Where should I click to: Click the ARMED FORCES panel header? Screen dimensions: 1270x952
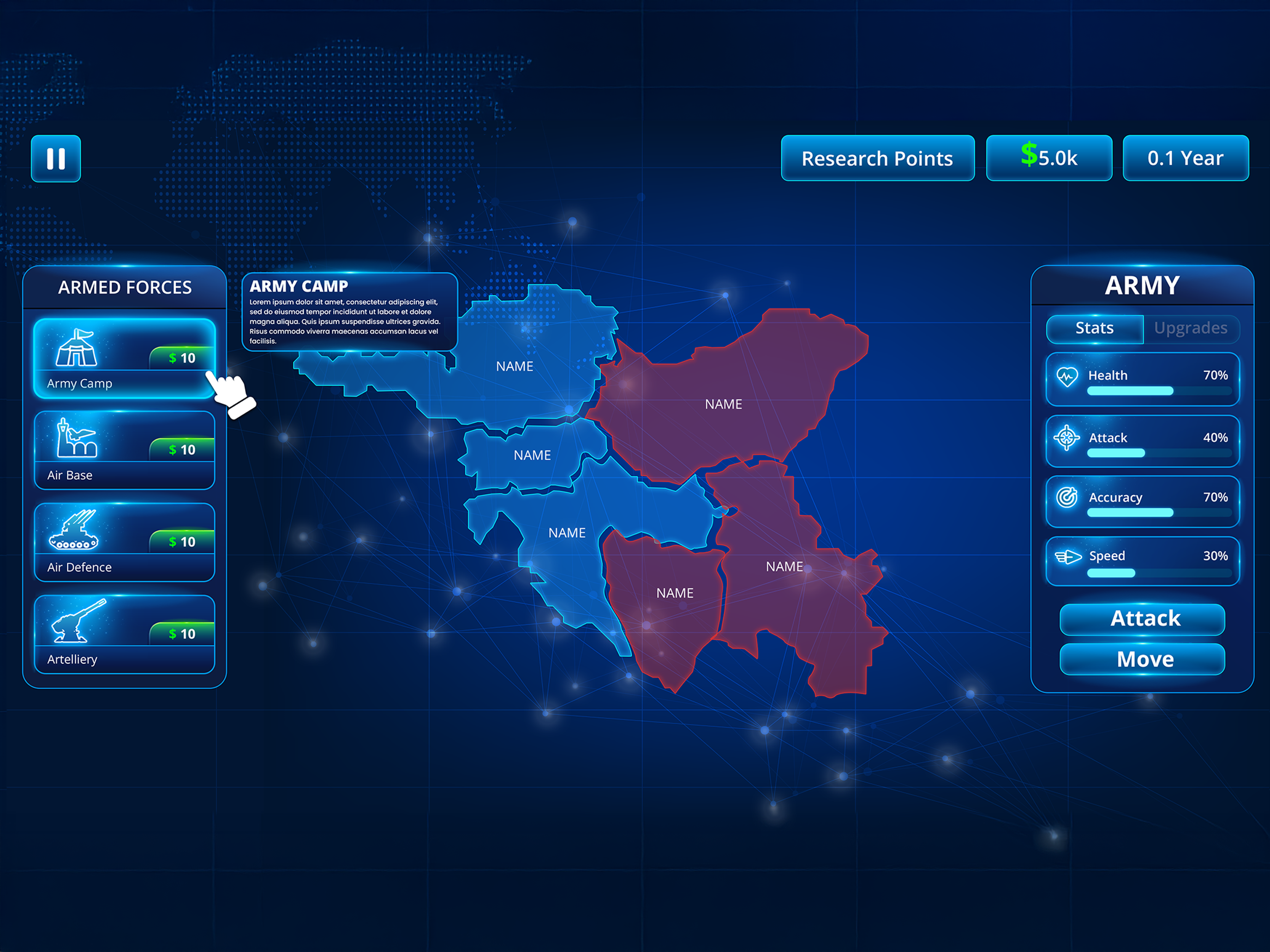point(125,287)
